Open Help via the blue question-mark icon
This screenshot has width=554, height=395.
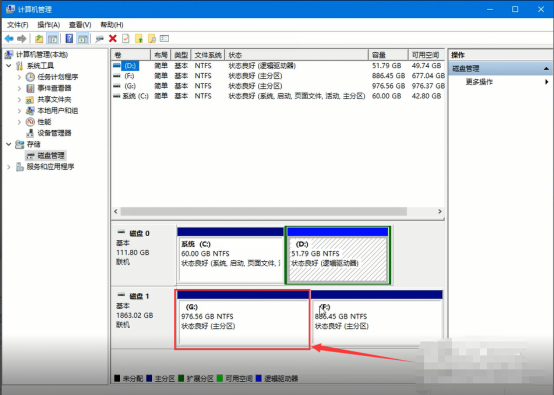coord(69,39)
